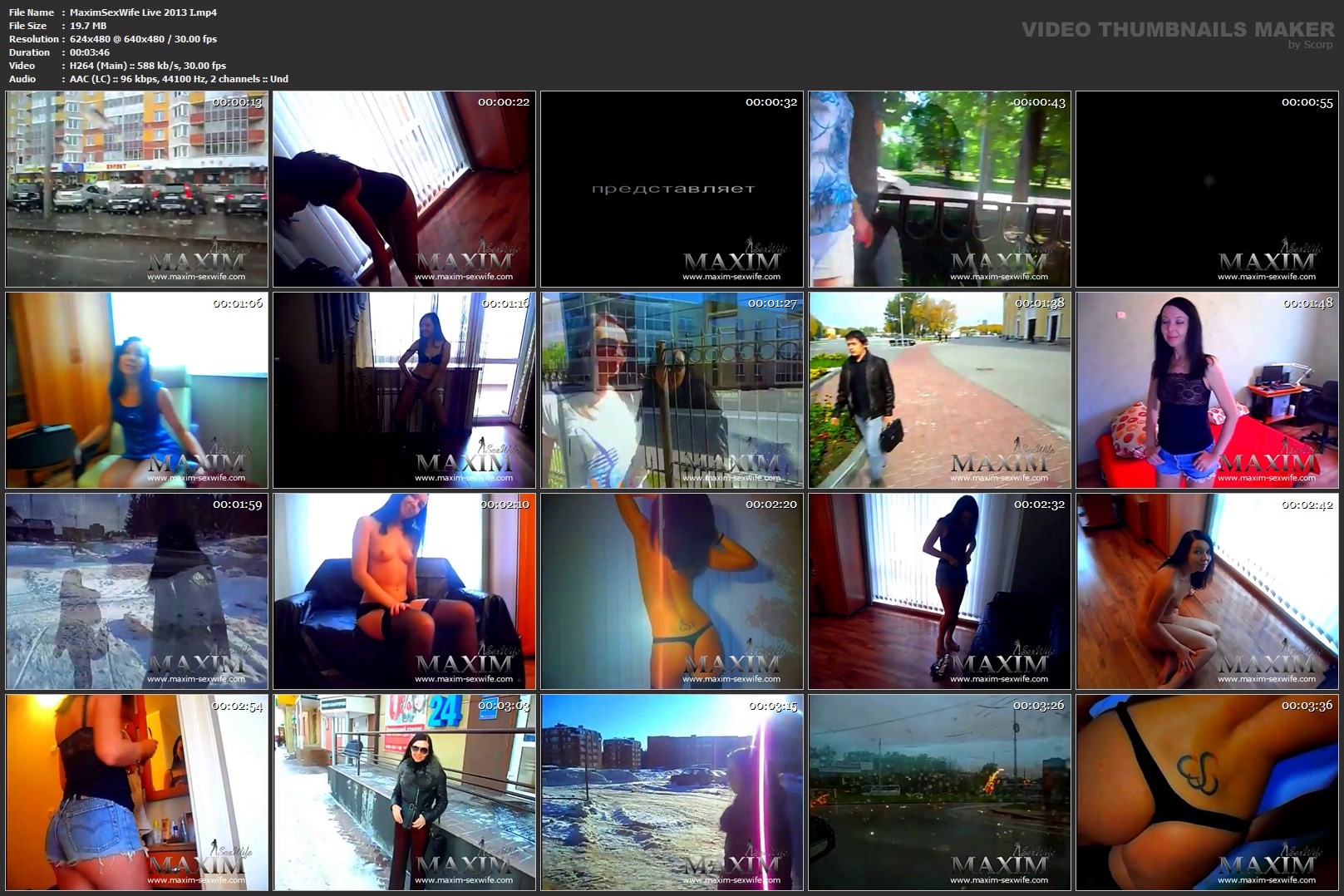This screenshot has height=896, width=1344.
Task: Click the Resolution value 624x480 line
Action: [x=143, y=39]
